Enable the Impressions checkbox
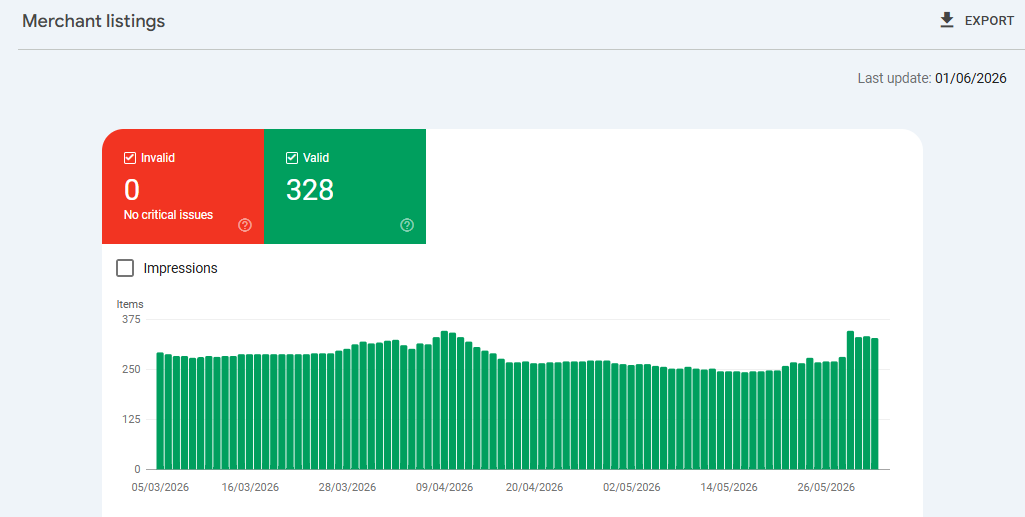Viewport: 1025px width, 517px height. click(125, 268)
